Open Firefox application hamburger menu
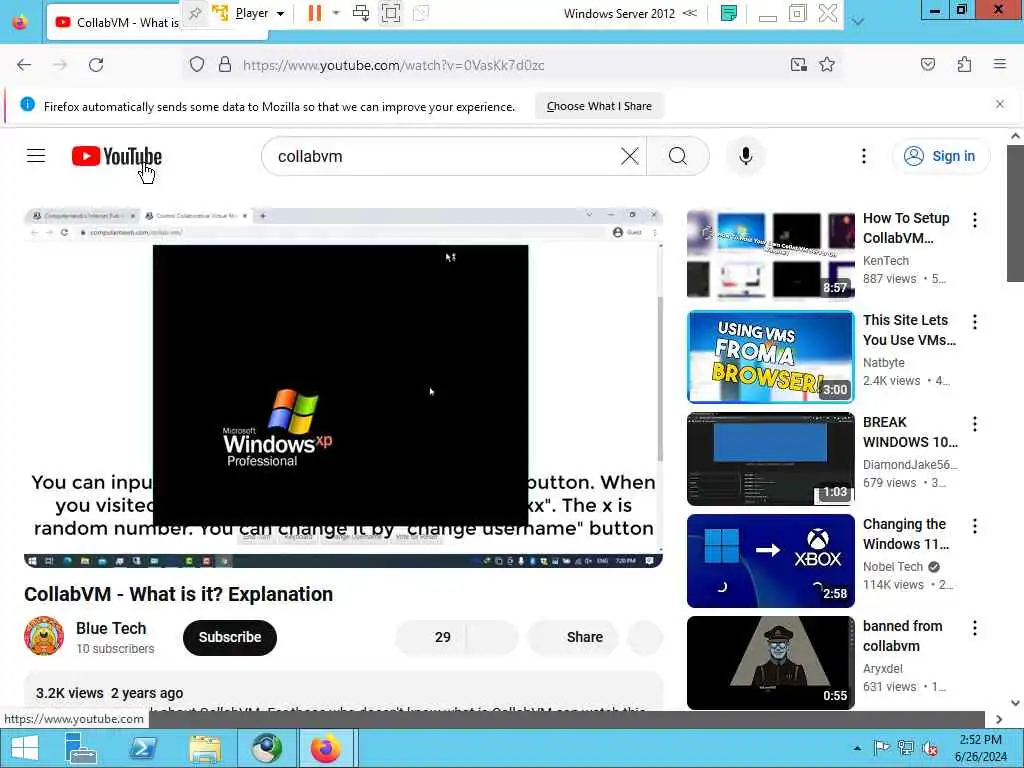 tap(1000, 65)
